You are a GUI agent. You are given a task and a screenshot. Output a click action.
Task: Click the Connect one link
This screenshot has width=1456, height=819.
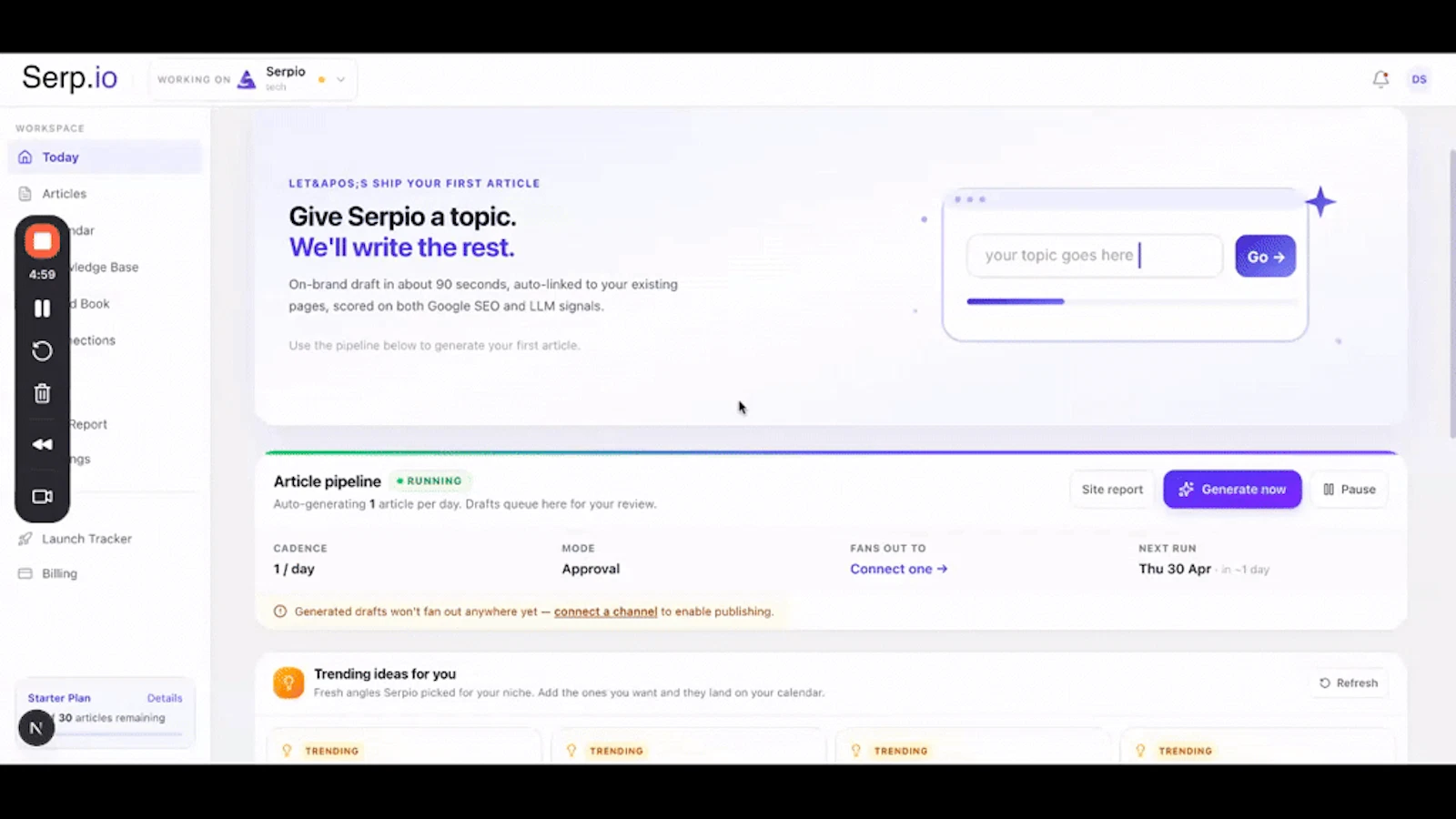coord(898,569)
